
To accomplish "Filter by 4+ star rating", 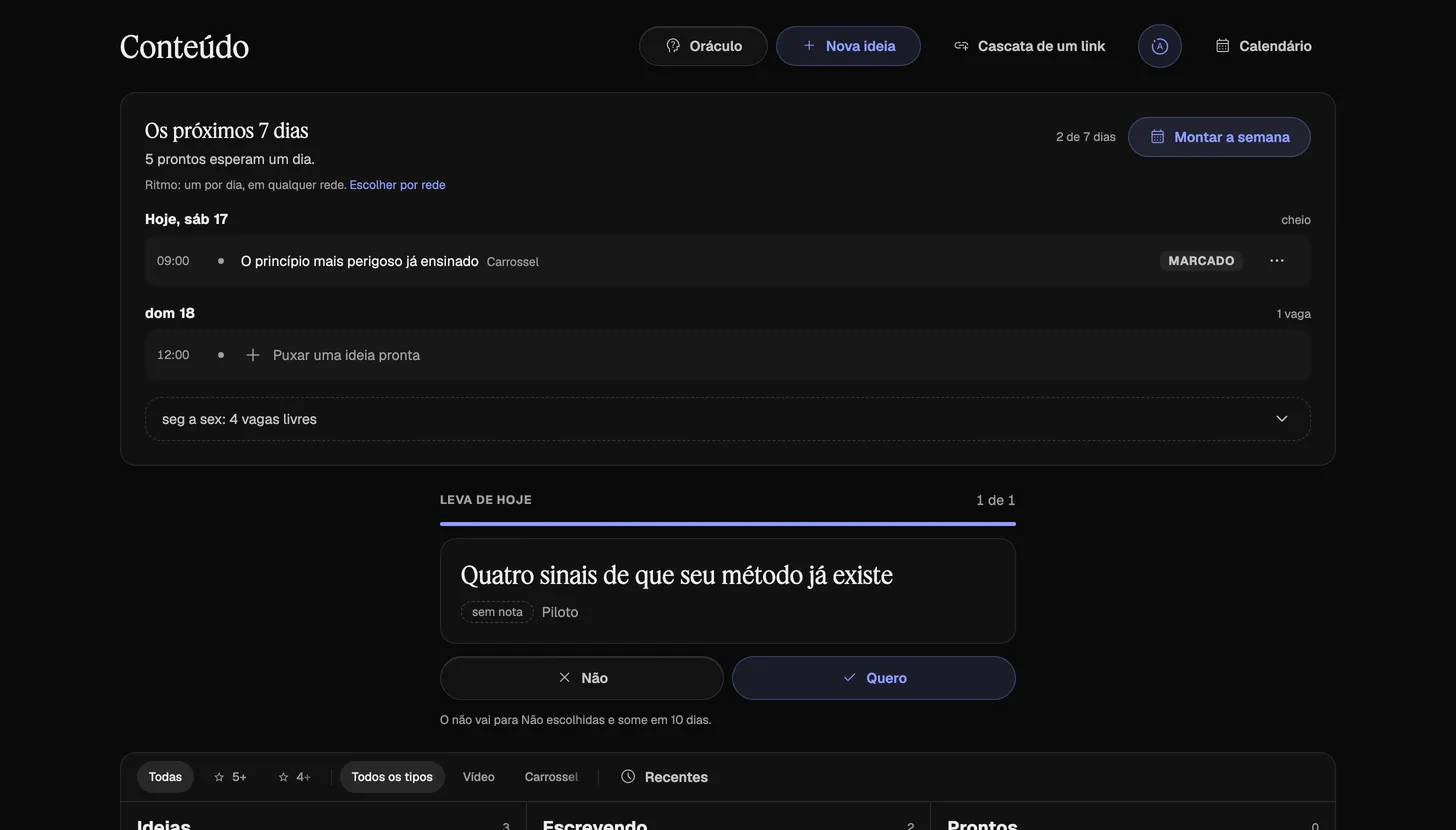I will click(x=294, y=777).
